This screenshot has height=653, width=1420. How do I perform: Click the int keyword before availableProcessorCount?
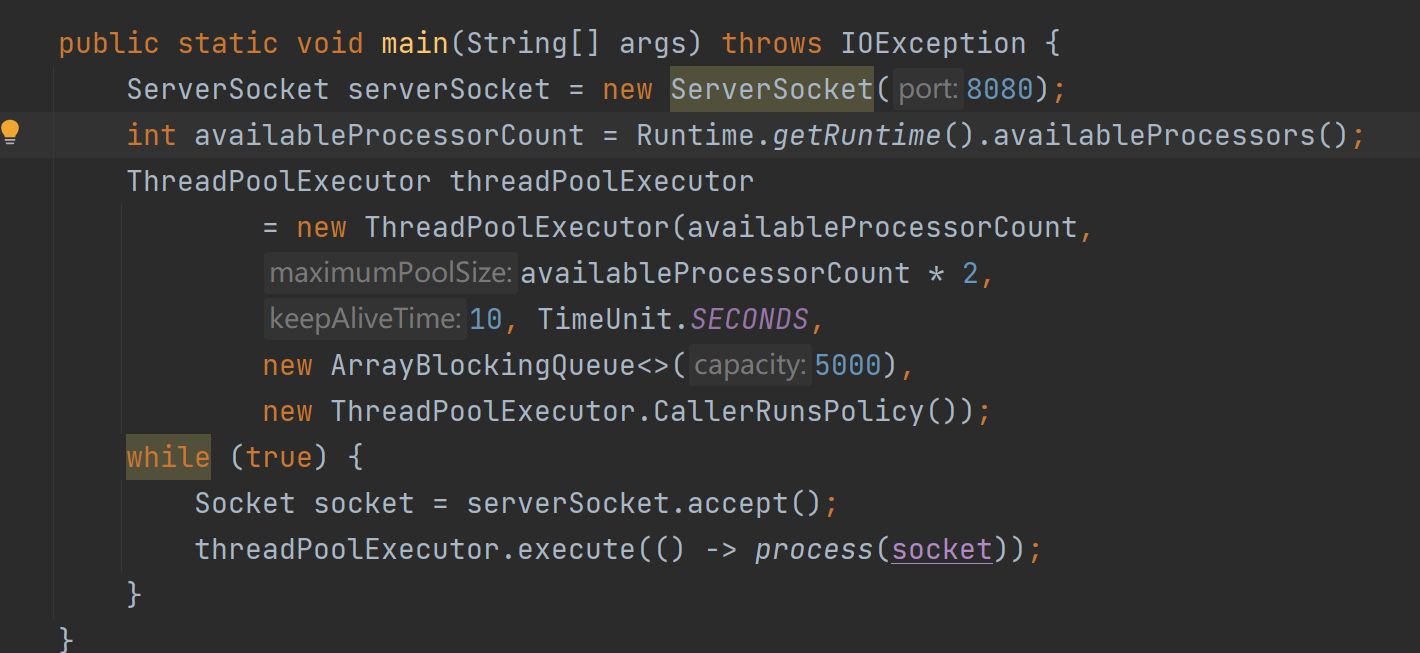151,135
